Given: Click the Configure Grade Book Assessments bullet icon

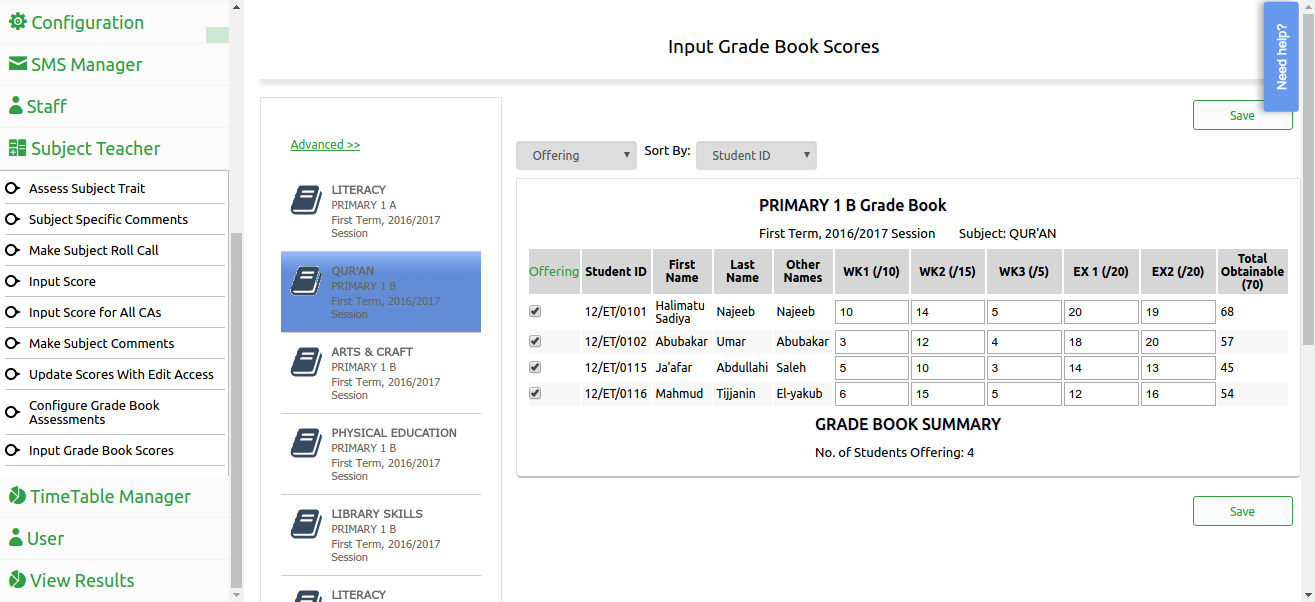Looking at the screenshot, I should click(13, 412).
